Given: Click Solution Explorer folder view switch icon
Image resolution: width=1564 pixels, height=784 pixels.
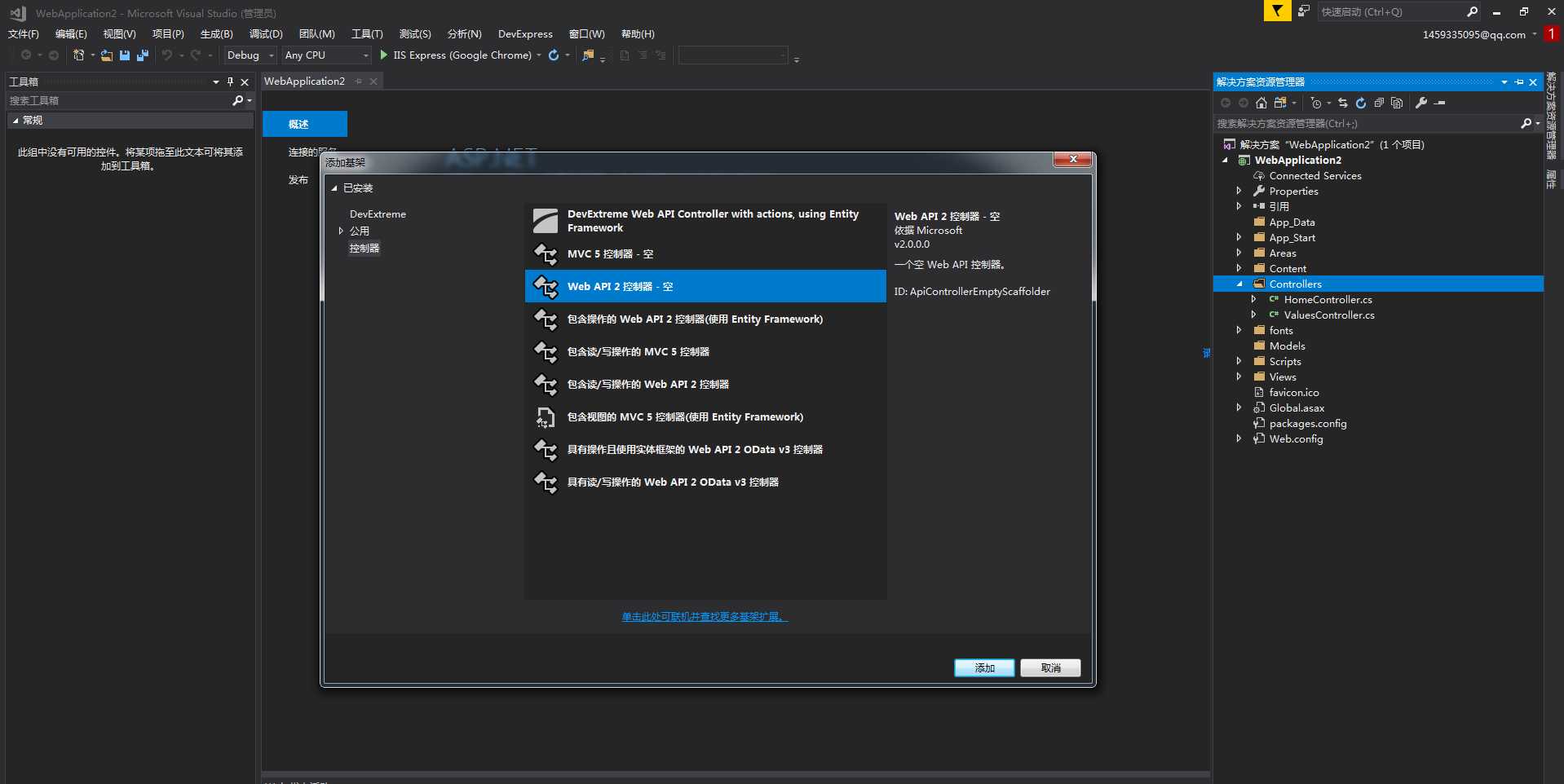Looking at the screenshot, I should click(1280, 103).
